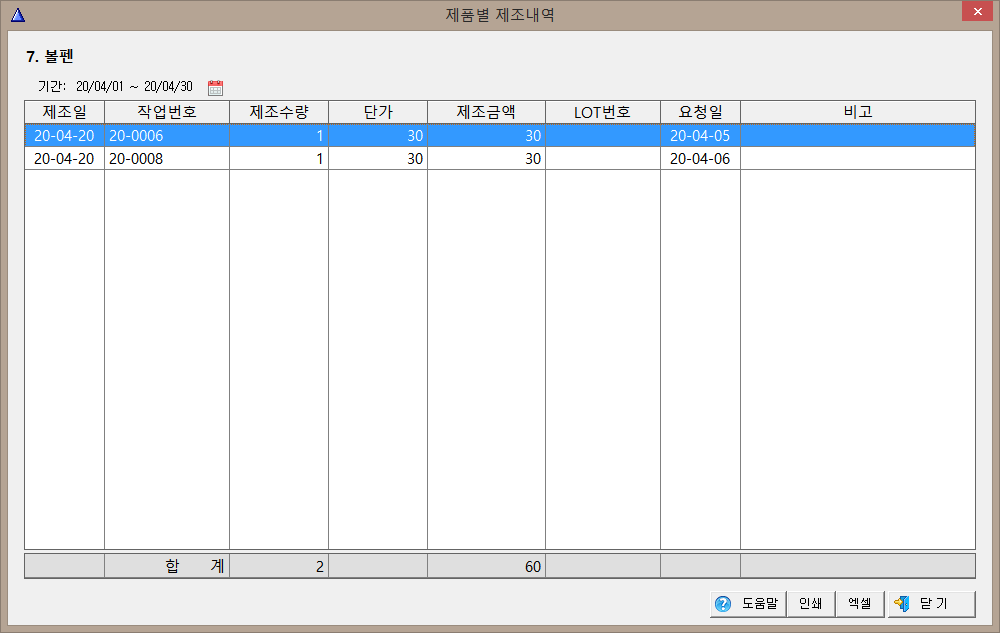This screenshot has height=633, width=1000.
Task: Click the 비고 cell in the 20-0006 row
Action: click(x=858, y=136)
